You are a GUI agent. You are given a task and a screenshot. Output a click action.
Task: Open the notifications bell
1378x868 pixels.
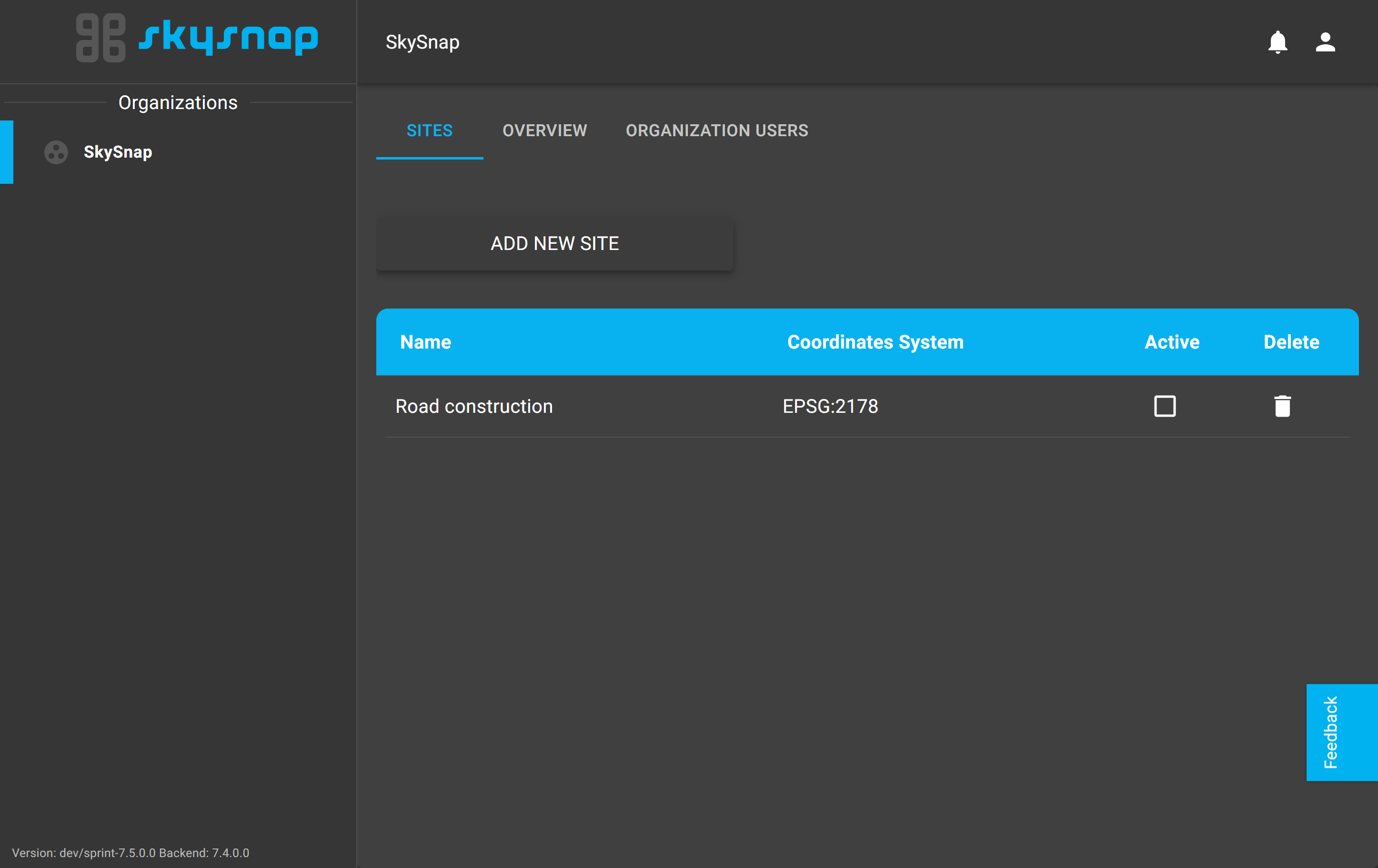(x=1277, y=42)
